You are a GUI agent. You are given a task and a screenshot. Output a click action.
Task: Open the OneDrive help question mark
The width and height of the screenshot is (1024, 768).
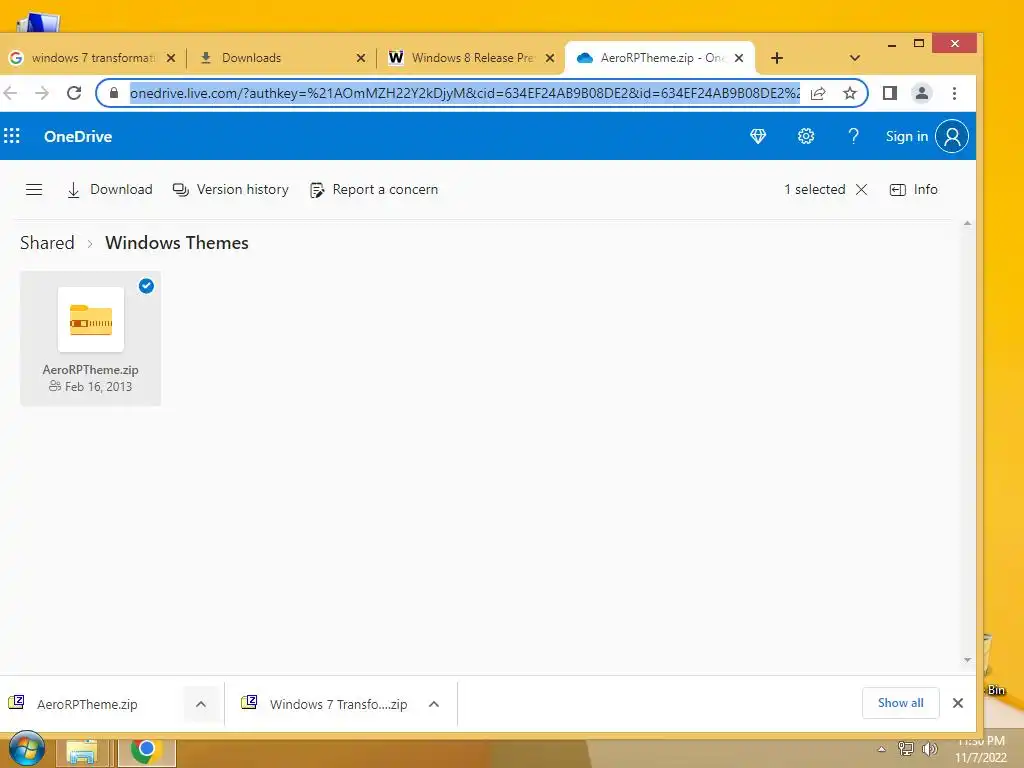853,136
